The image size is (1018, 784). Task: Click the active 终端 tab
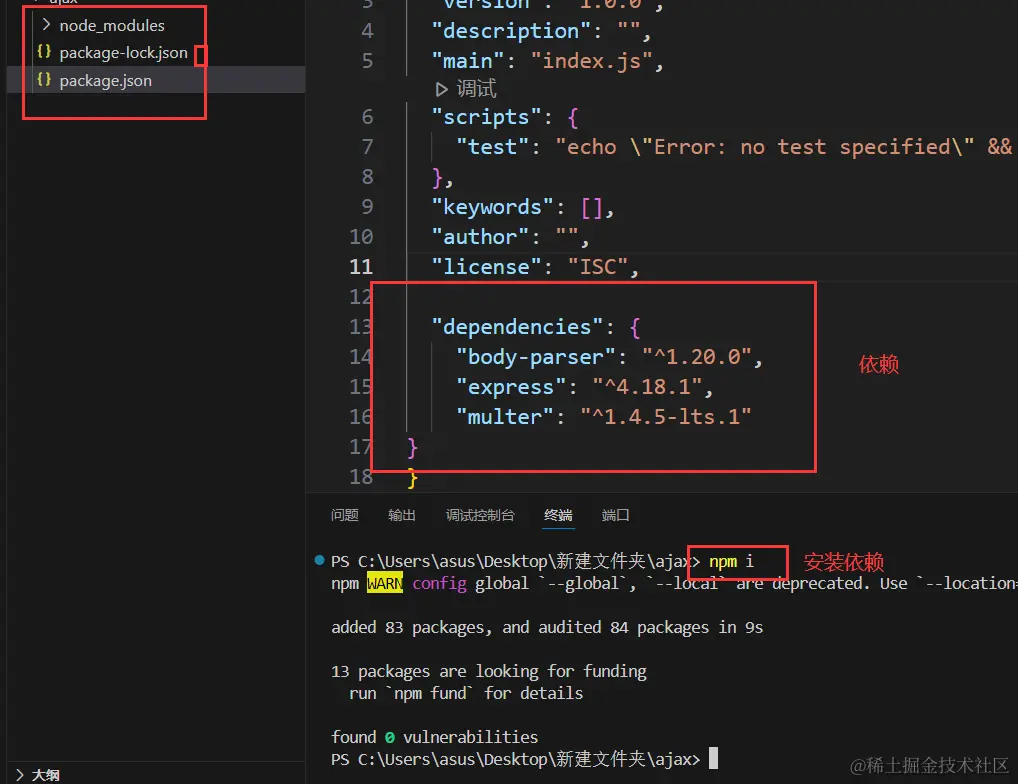click(557, 515)
